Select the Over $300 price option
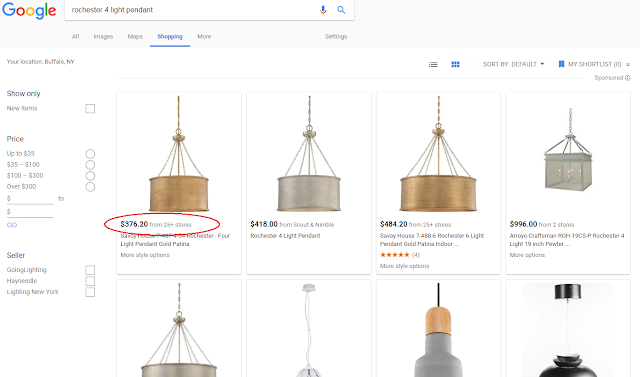Viewport: 640px width, 377px height. tap(90, 187)
